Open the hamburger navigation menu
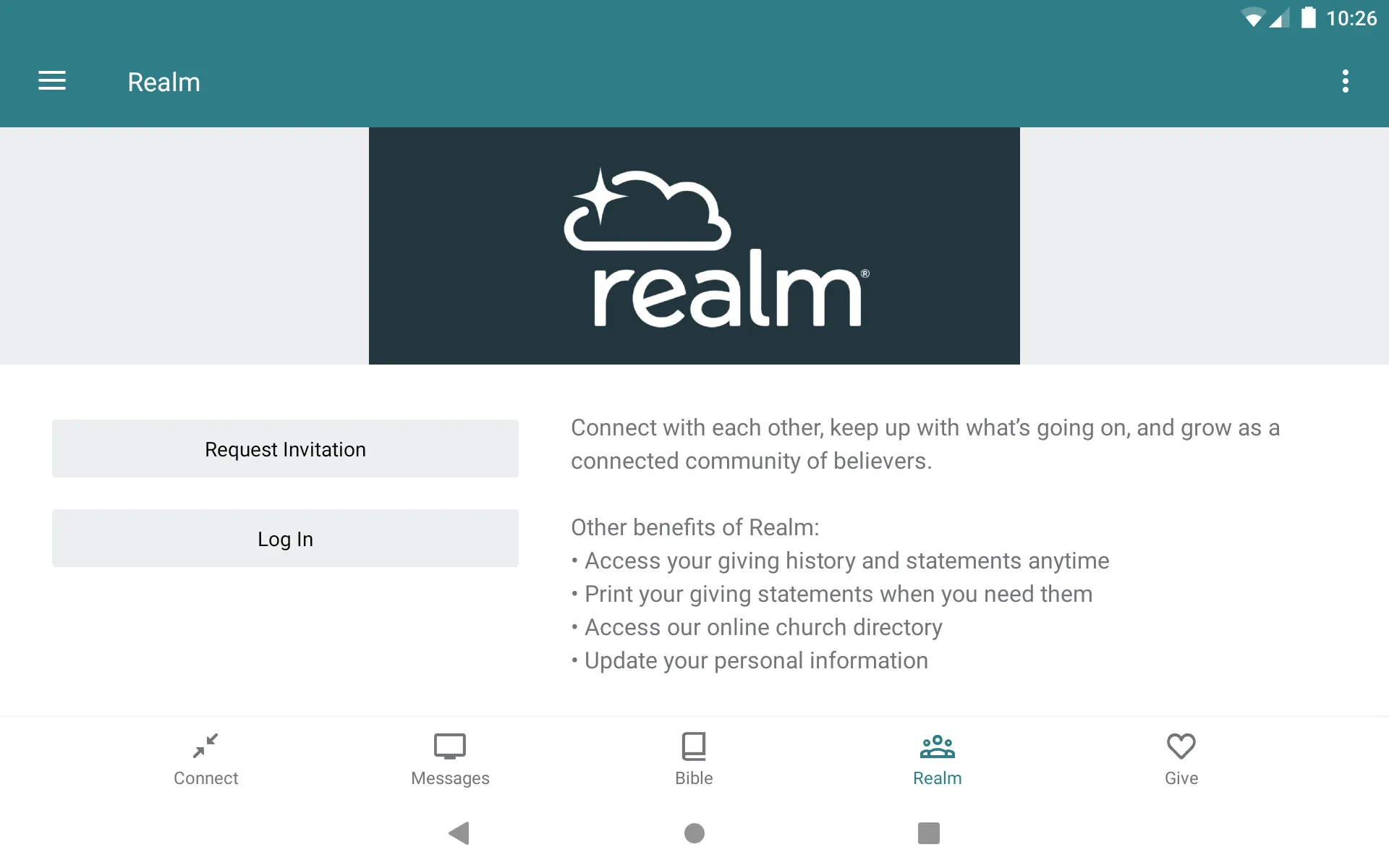Viewport: 1389px width, 868px height. (x=52, y=81)
